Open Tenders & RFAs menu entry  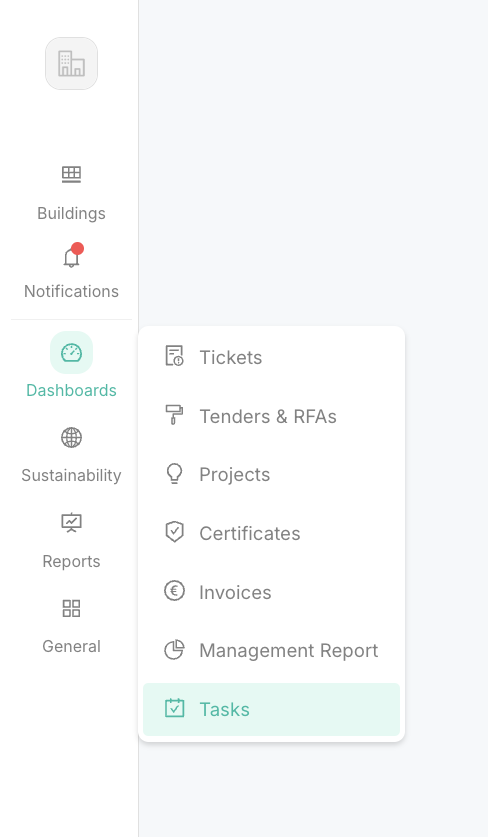[271, 416]
